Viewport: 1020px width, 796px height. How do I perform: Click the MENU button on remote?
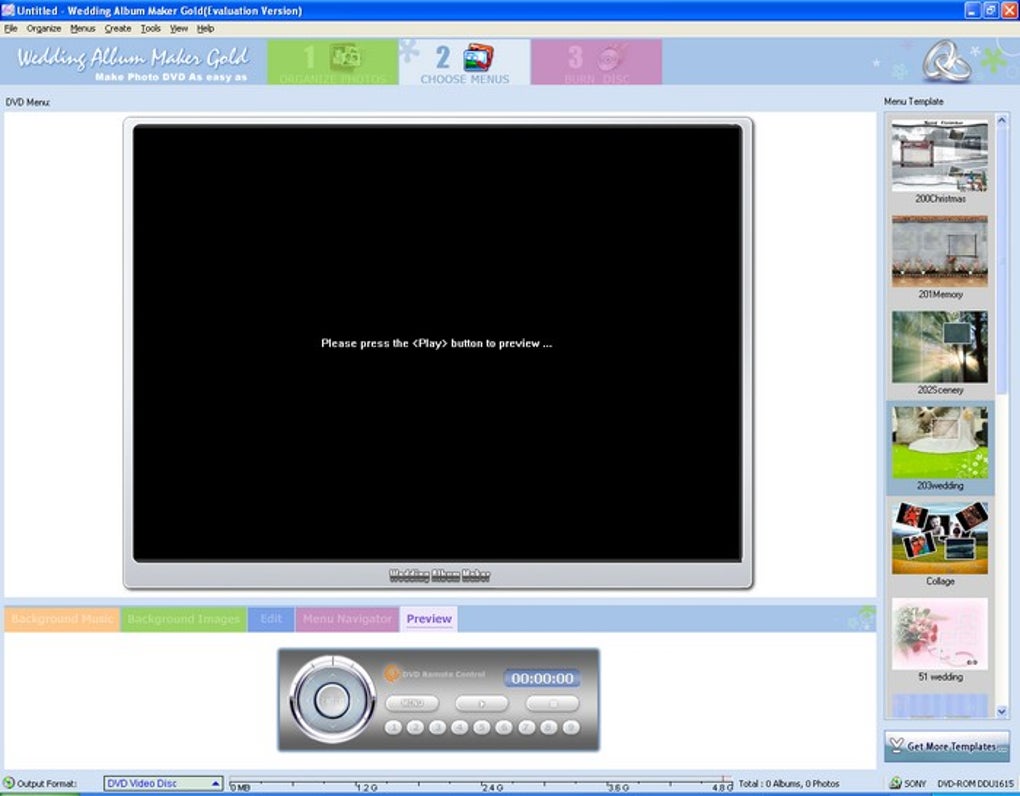click(x=412, y=704)
